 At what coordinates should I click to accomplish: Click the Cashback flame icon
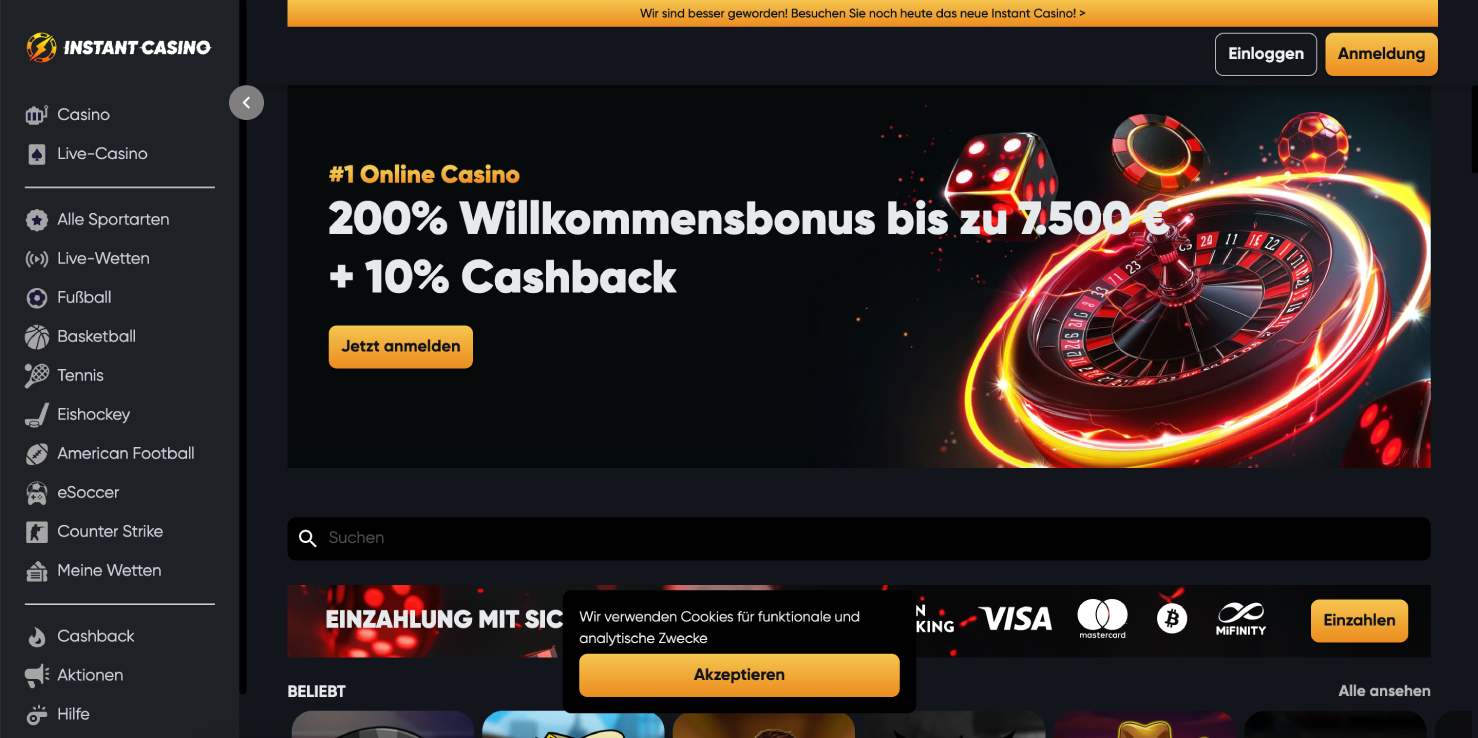point(37,637)
